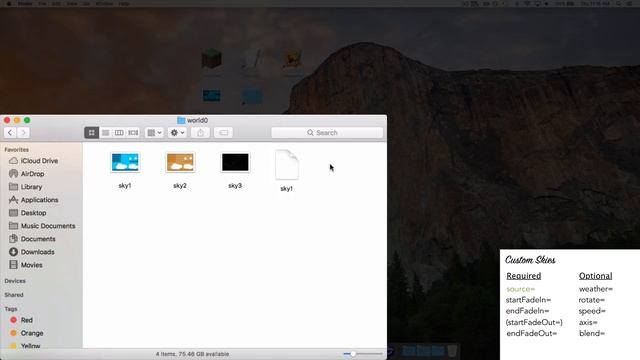Click the "rotate=" text
This screenshot has height=360, width=640.
[x=592, y=300]
